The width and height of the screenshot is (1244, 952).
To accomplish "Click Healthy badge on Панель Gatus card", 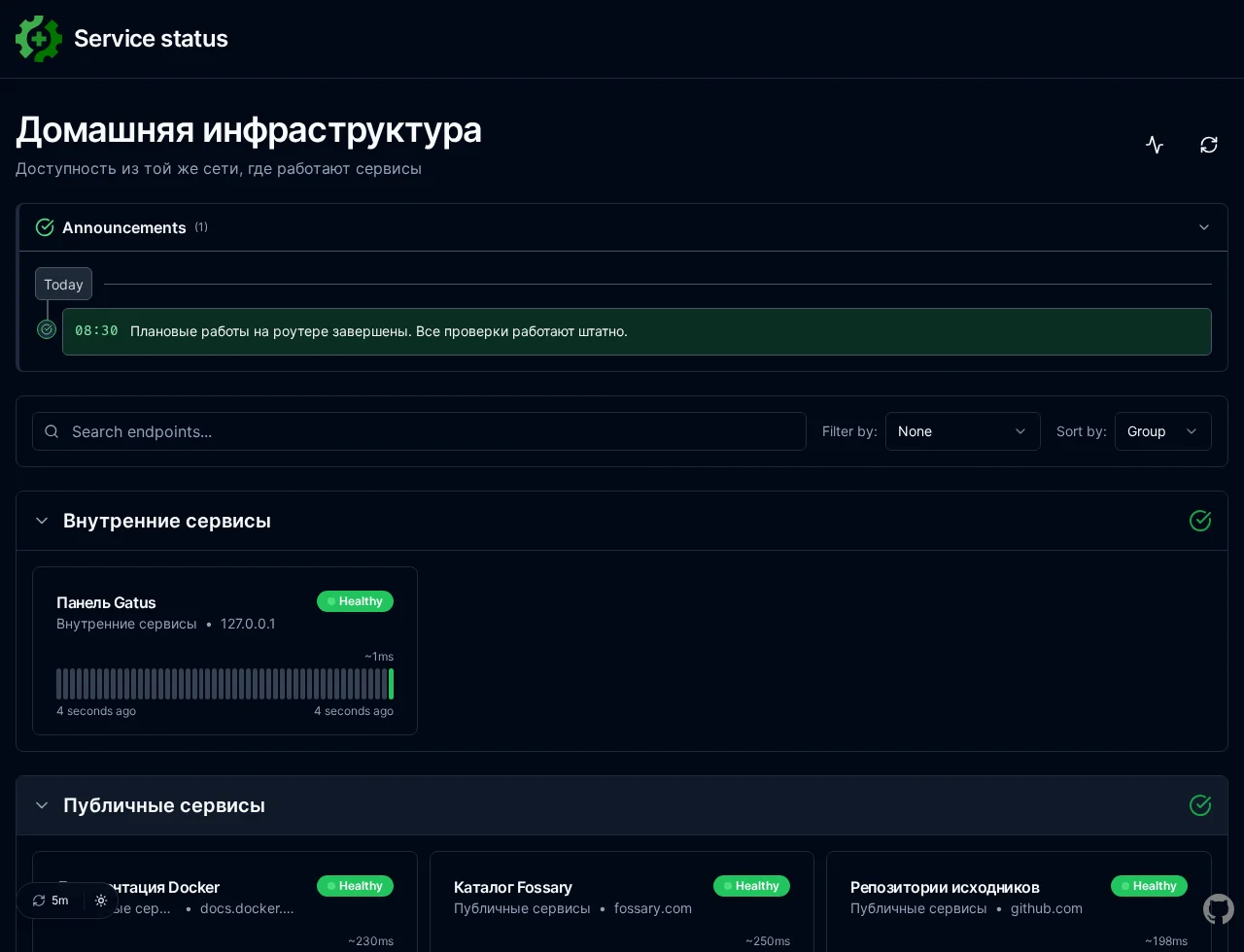I will pos(355,601).
